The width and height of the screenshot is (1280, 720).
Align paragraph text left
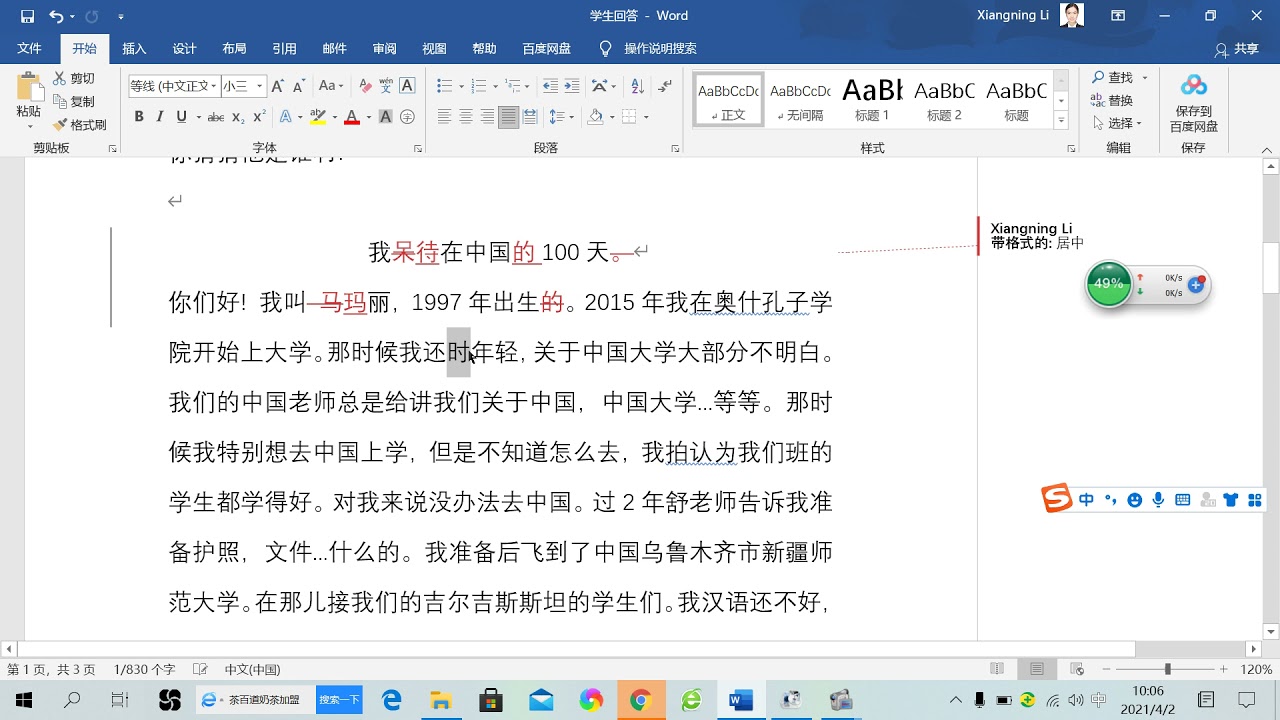click(x=445, y=117)
